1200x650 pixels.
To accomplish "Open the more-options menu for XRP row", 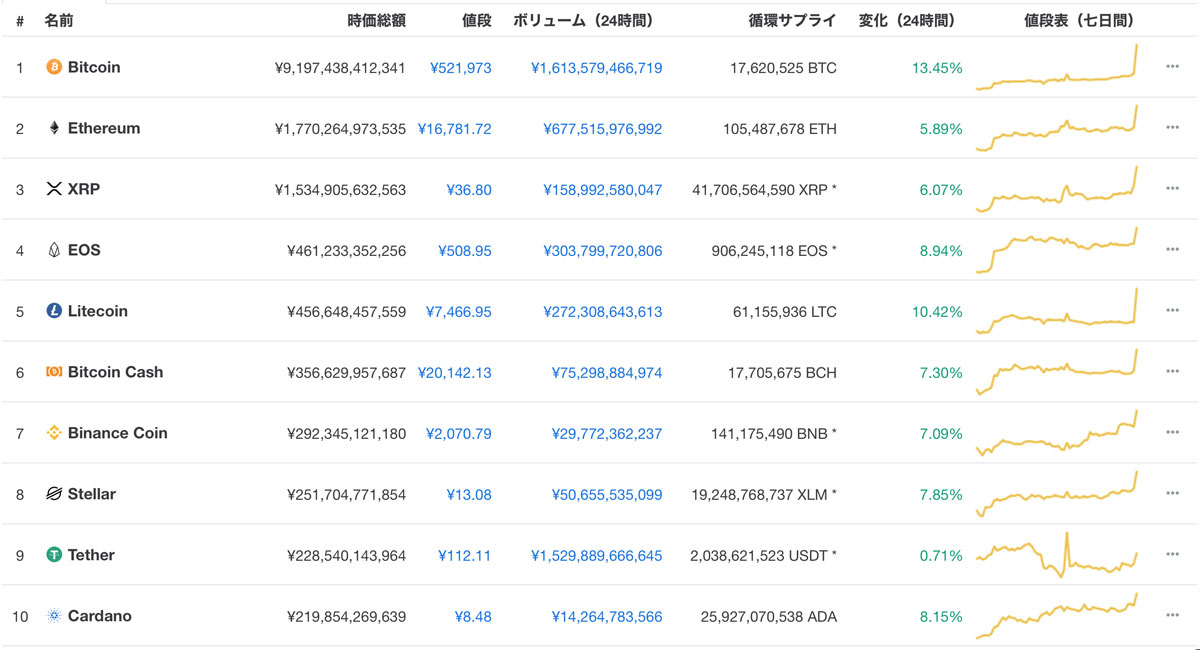I will (1172, 189).
